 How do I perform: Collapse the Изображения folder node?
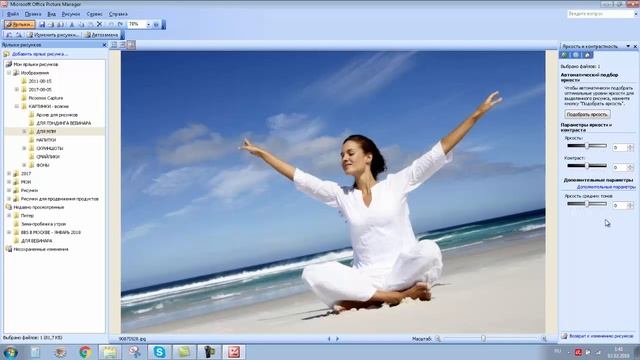(9, 73)
